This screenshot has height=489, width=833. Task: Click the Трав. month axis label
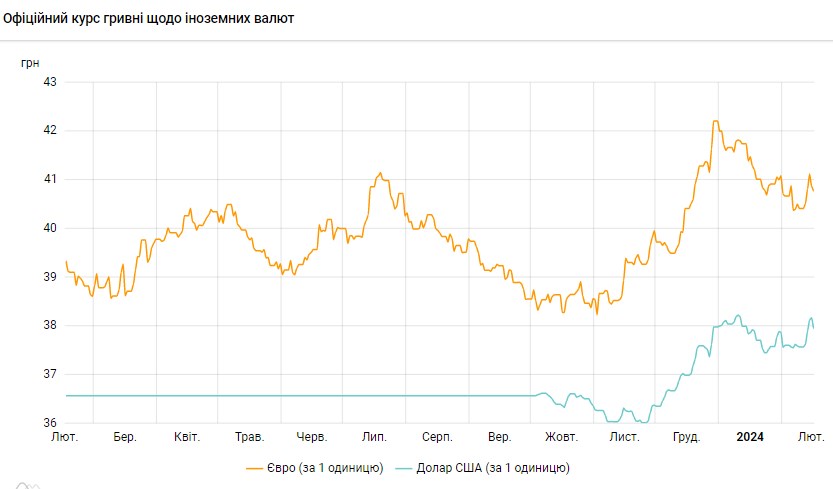click(249, 437)
